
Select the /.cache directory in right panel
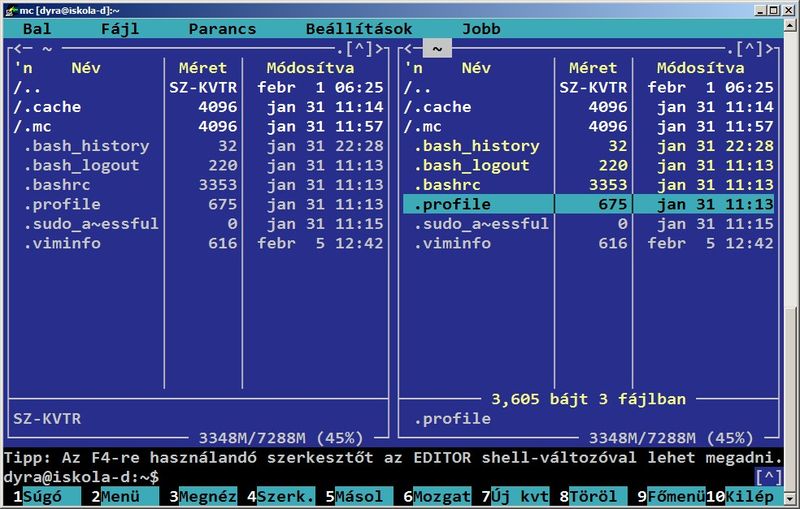437,107
